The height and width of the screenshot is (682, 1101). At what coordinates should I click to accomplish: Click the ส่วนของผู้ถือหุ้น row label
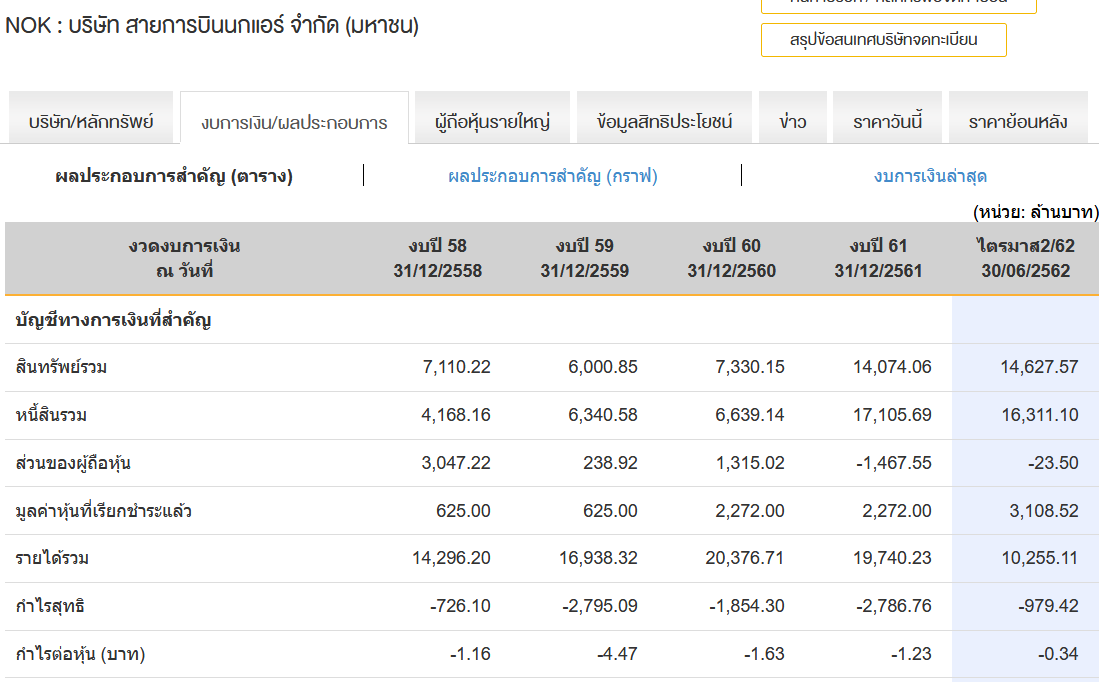click(x=73, y=463)
